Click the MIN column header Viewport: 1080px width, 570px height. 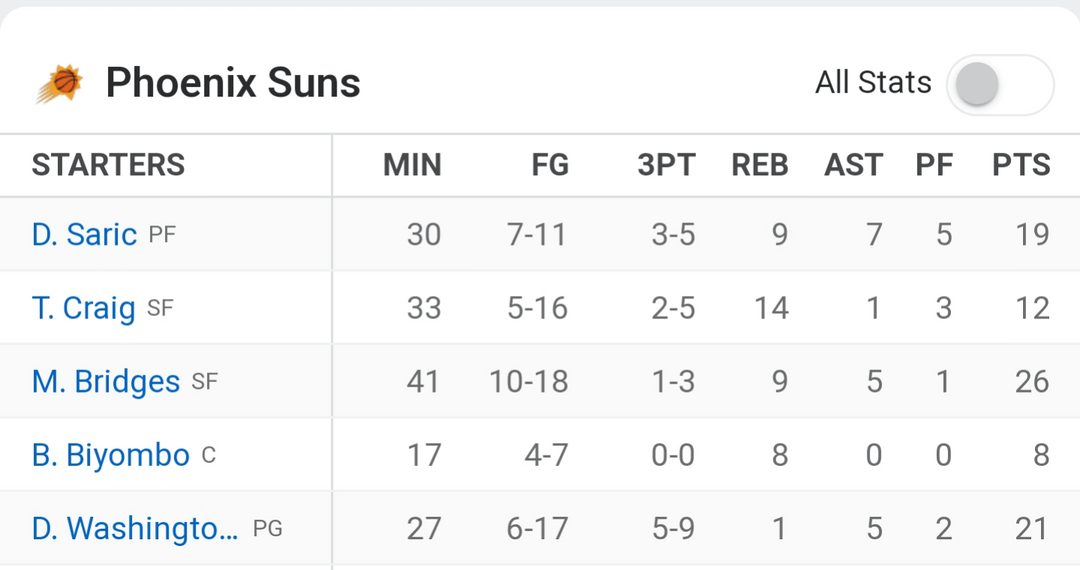pos(412,165)
